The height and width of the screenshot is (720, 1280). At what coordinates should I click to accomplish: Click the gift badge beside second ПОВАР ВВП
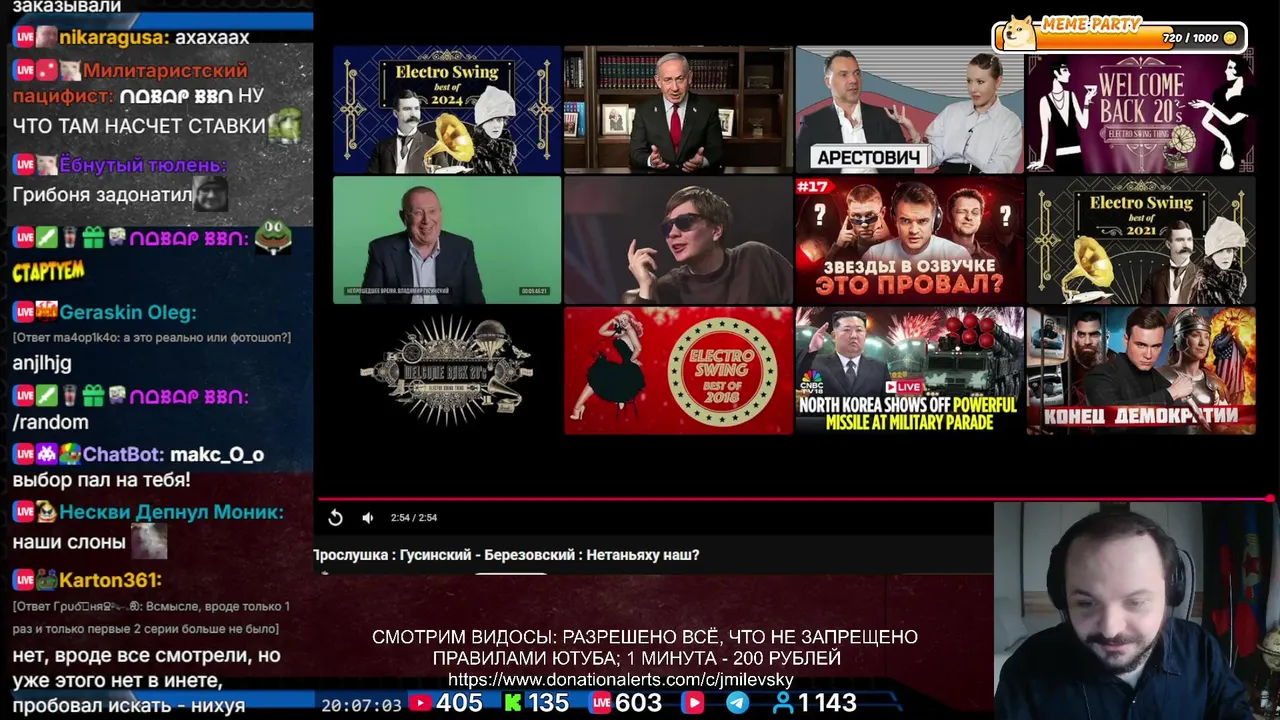coord(93,396)
